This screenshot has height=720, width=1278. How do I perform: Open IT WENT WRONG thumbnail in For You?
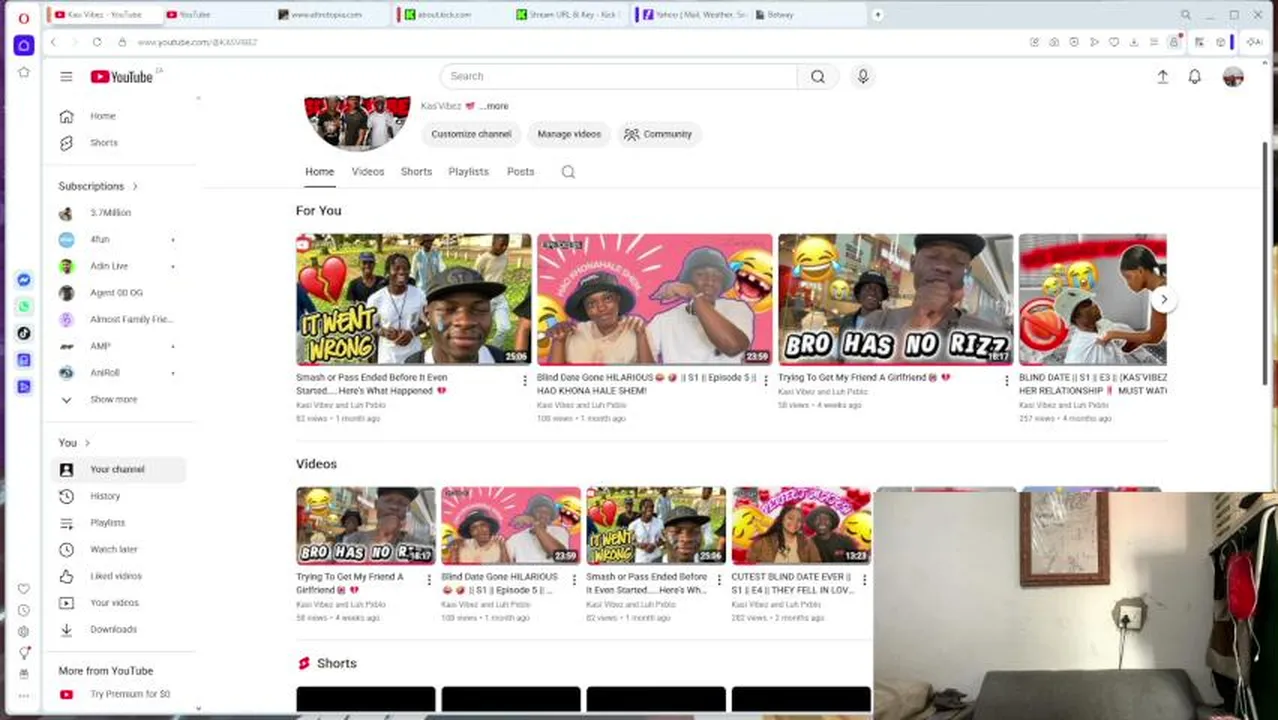tap(413, 299)
